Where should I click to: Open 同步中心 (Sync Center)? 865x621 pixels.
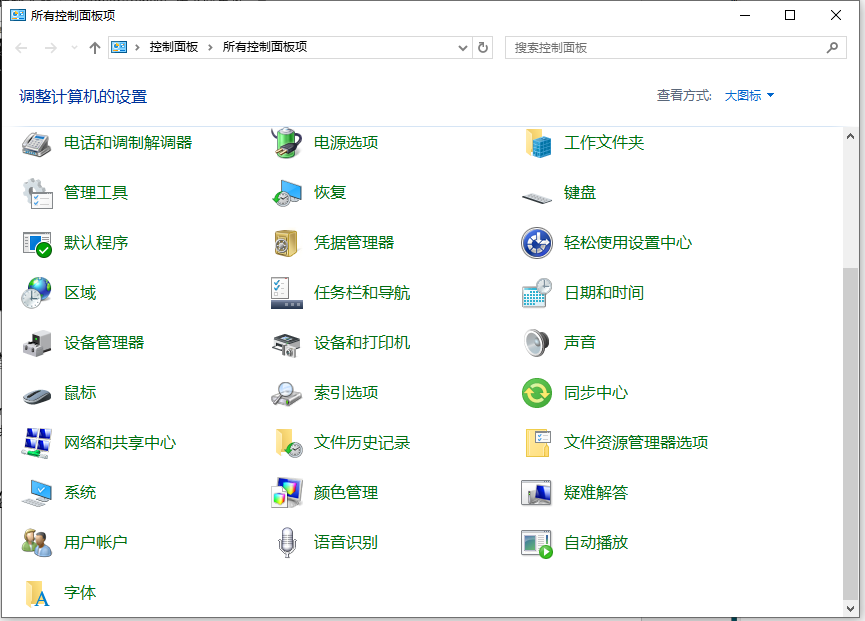tap(598, 392)
